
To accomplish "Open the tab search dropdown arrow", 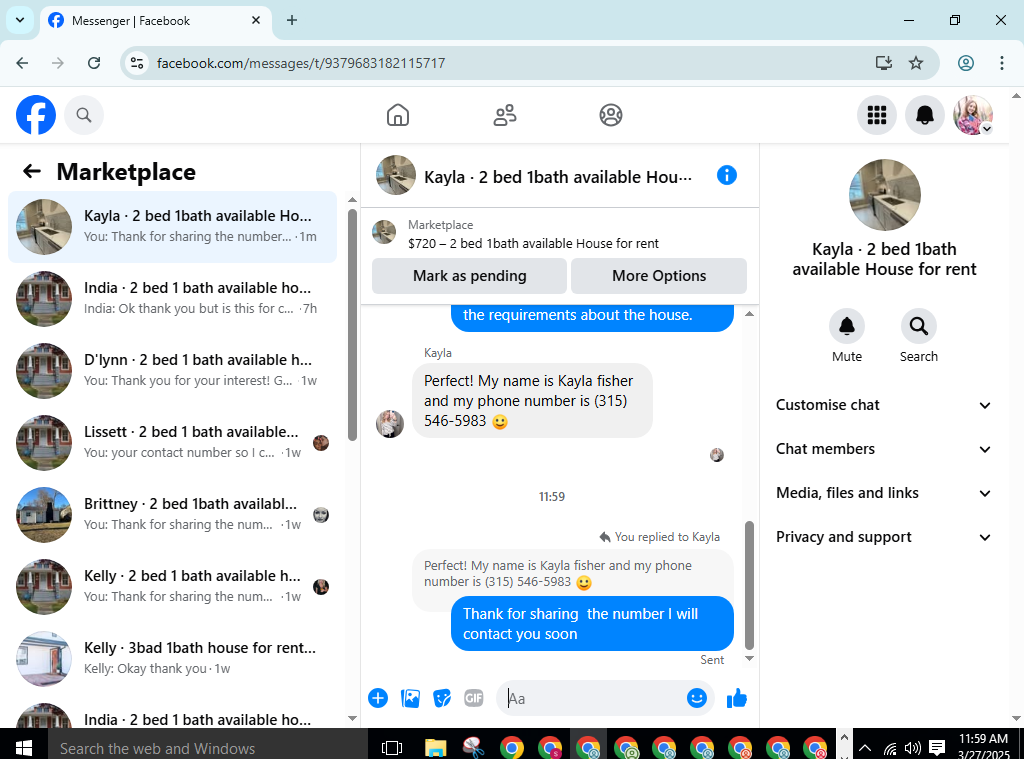I will 20,20.
